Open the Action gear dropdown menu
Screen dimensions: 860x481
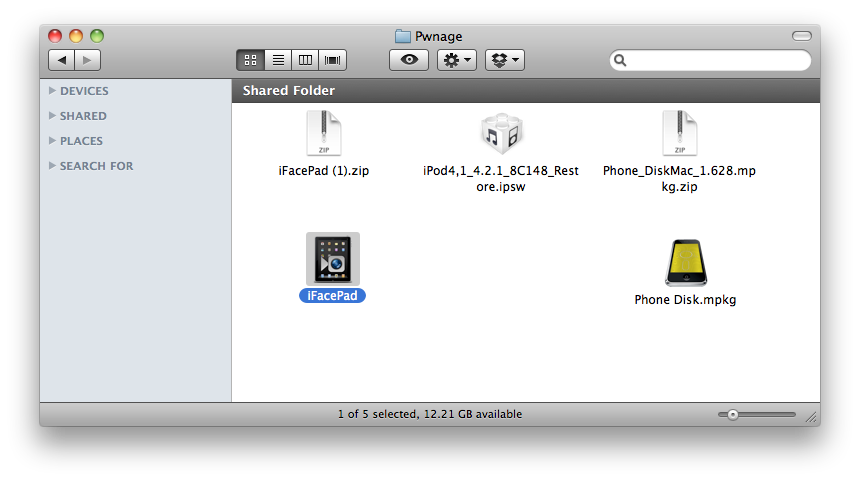[x=457, y=60]
